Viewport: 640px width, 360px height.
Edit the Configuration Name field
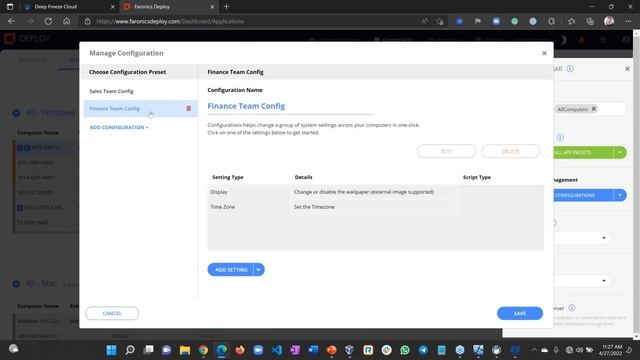click(291, 106)
